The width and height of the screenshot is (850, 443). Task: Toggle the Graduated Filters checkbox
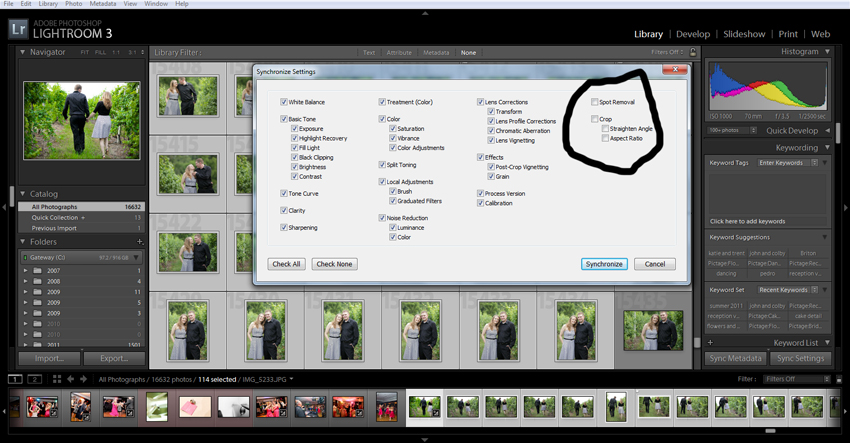pyautogui.click(x=392, y=201)
